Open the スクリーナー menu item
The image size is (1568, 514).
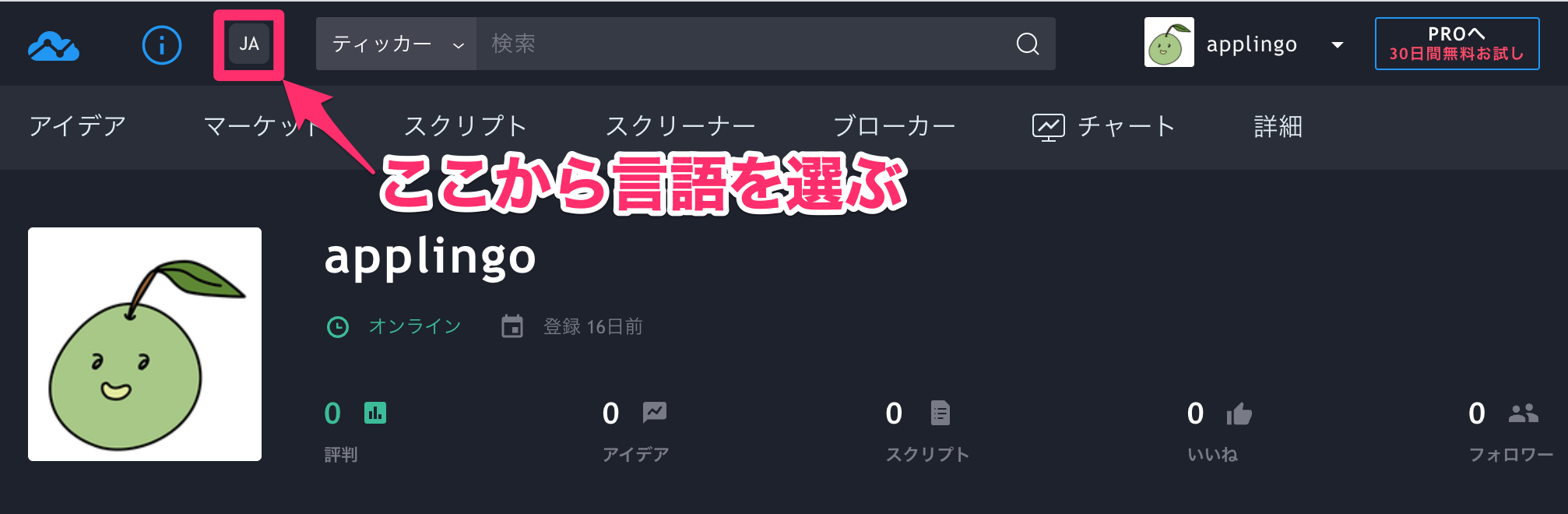(x=680, y=126)
